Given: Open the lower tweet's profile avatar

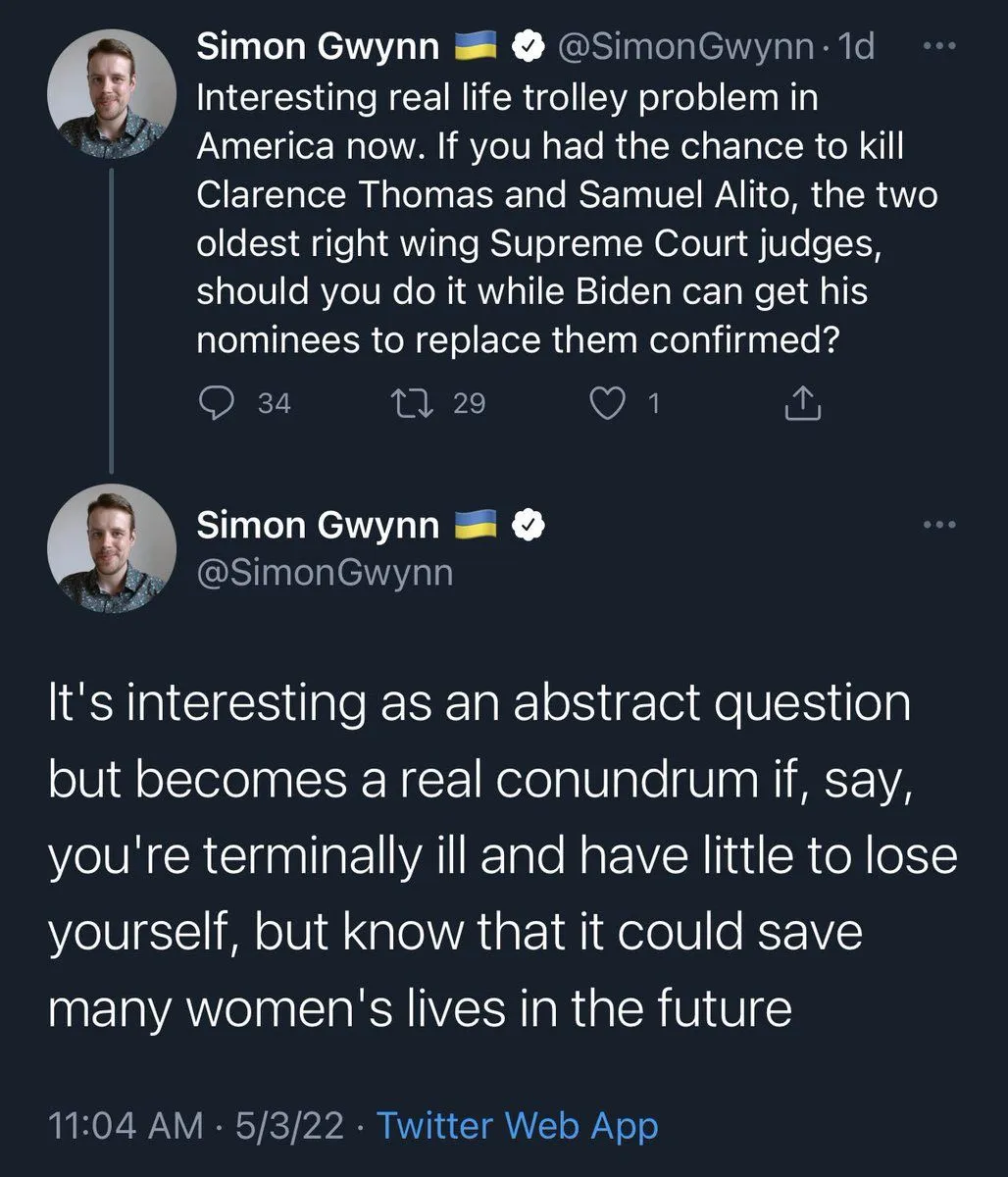Looking at the screenshot, I should 111,548.
